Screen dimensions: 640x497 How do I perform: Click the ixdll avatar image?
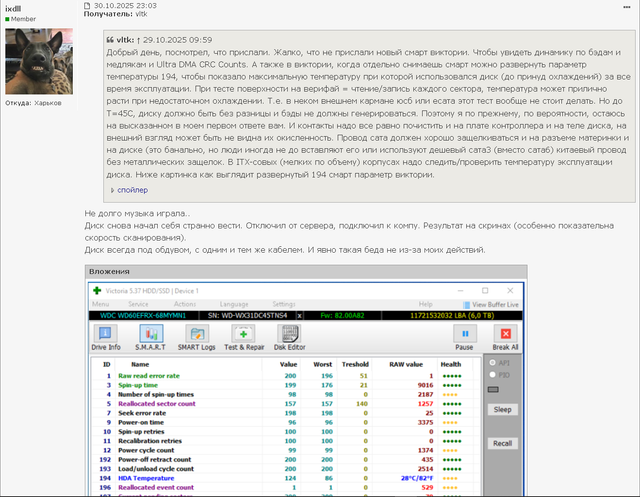tap(39, 61)
